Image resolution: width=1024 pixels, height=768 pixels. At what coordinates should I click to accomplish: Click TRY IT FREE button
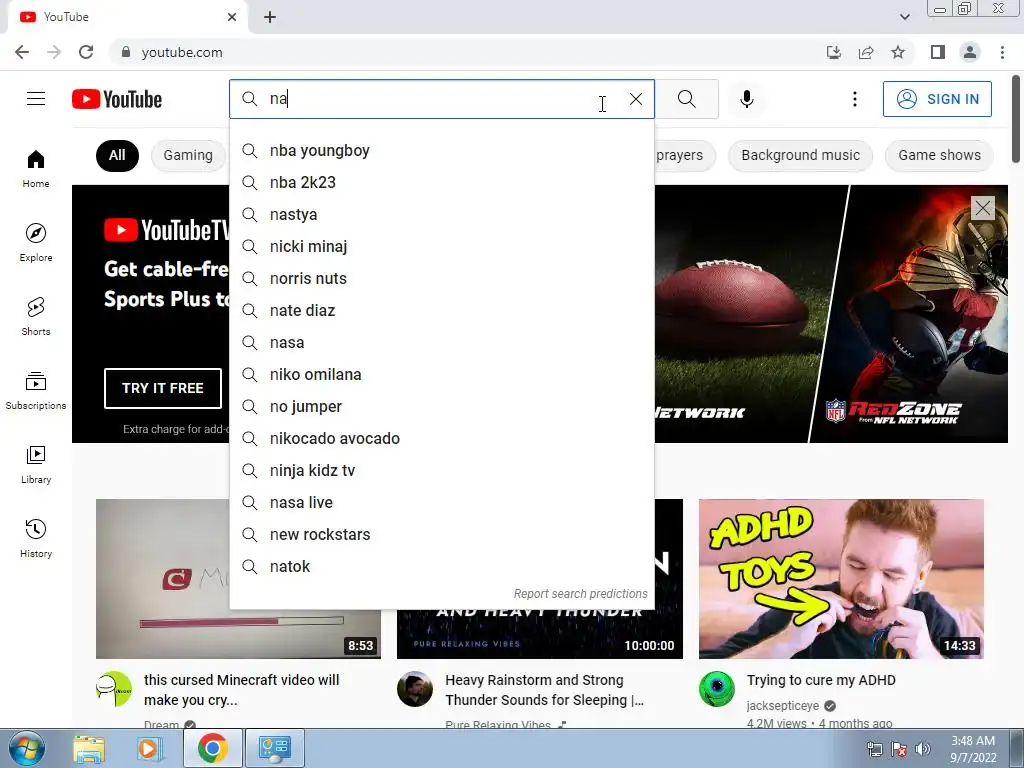[x=163, y=388]
